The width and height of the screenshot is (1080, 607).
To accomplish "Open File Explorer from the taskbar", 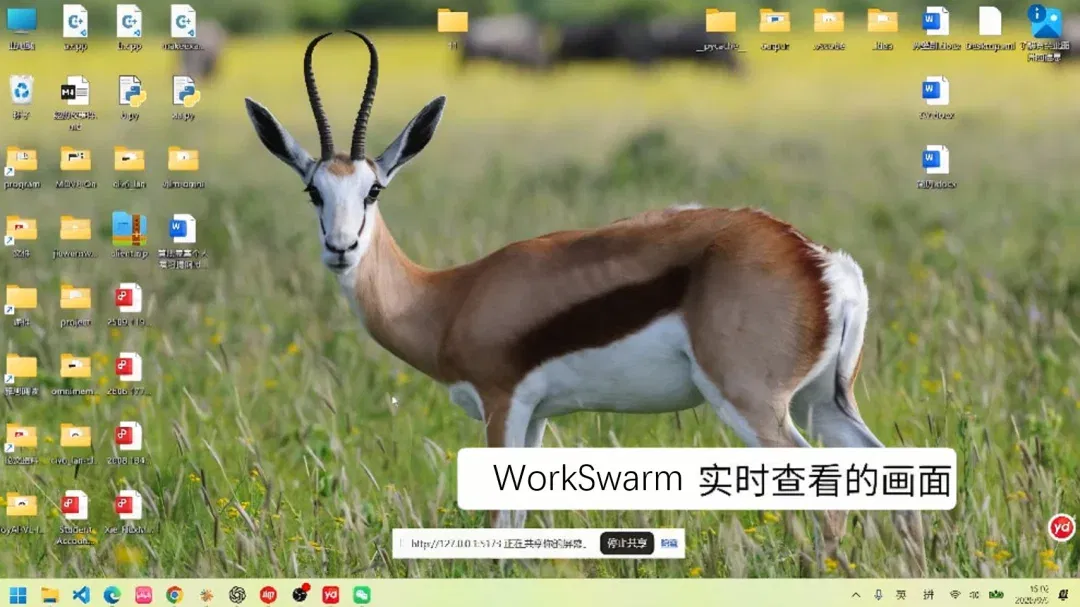I will [50, 595].
